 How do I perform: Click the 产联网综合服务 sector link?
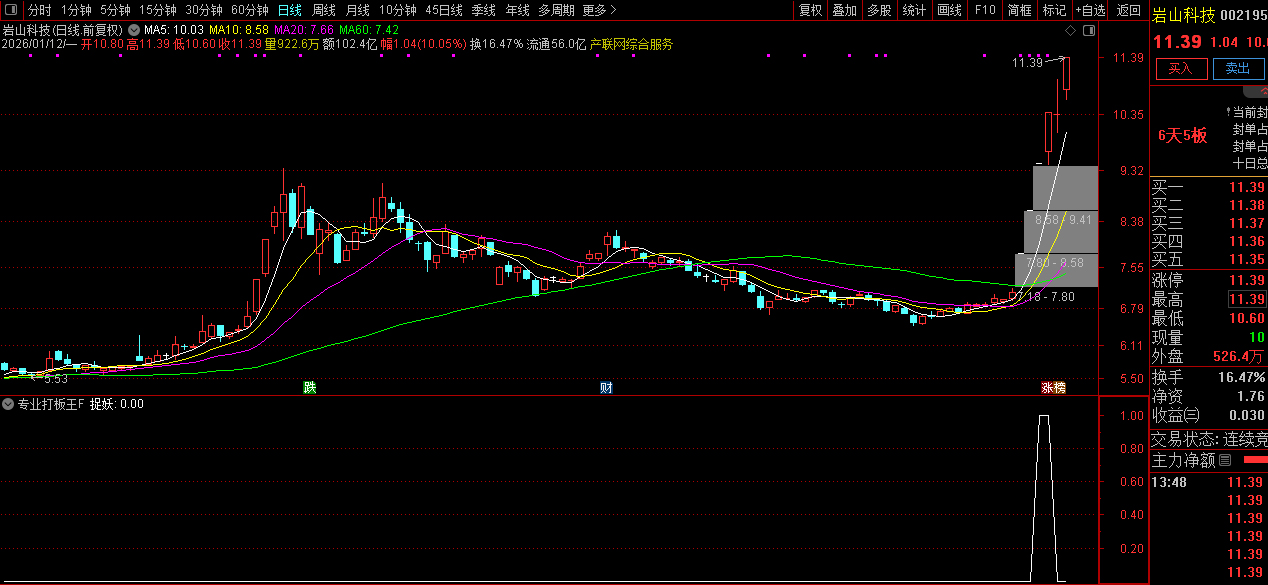point(631,44)
